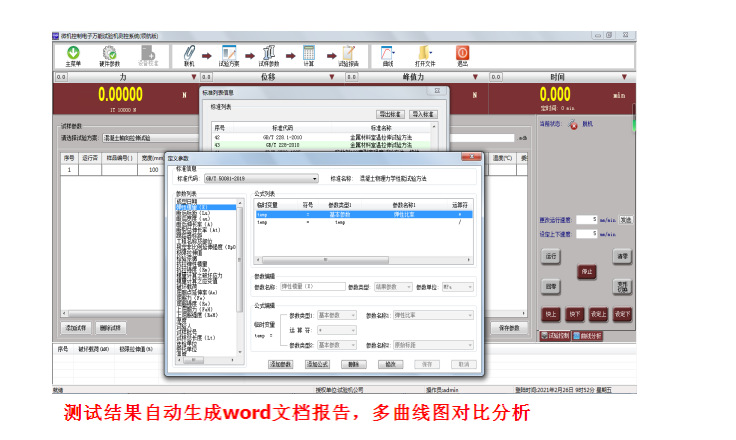Viewport: 736px width, 440px height.
Task: Click the 快下 fast-down button
Action: pos(575,314)
